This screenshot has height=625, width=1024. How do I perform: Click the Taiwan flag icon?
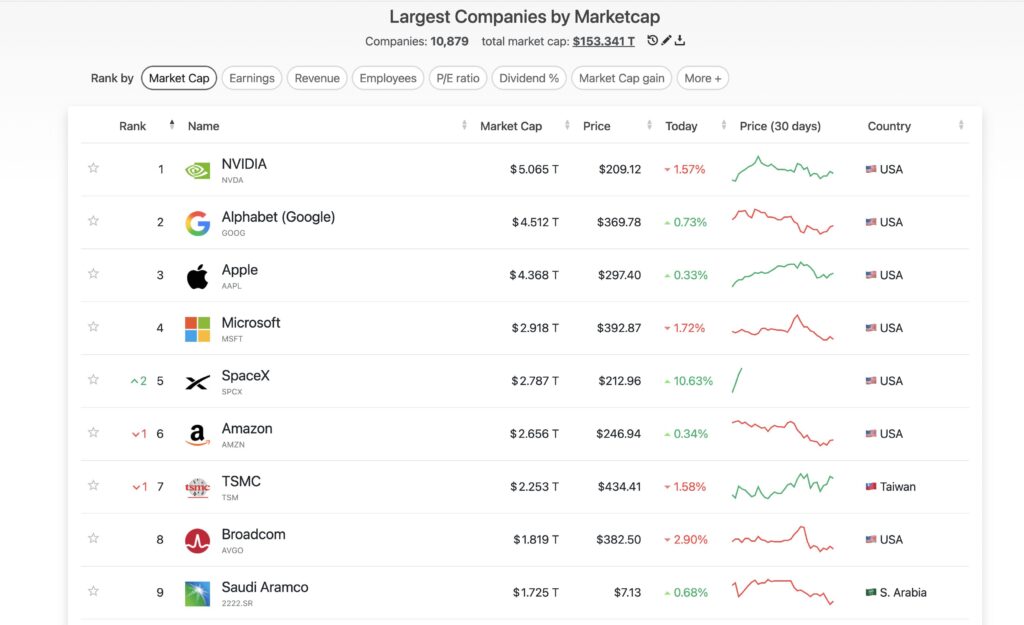871,487
